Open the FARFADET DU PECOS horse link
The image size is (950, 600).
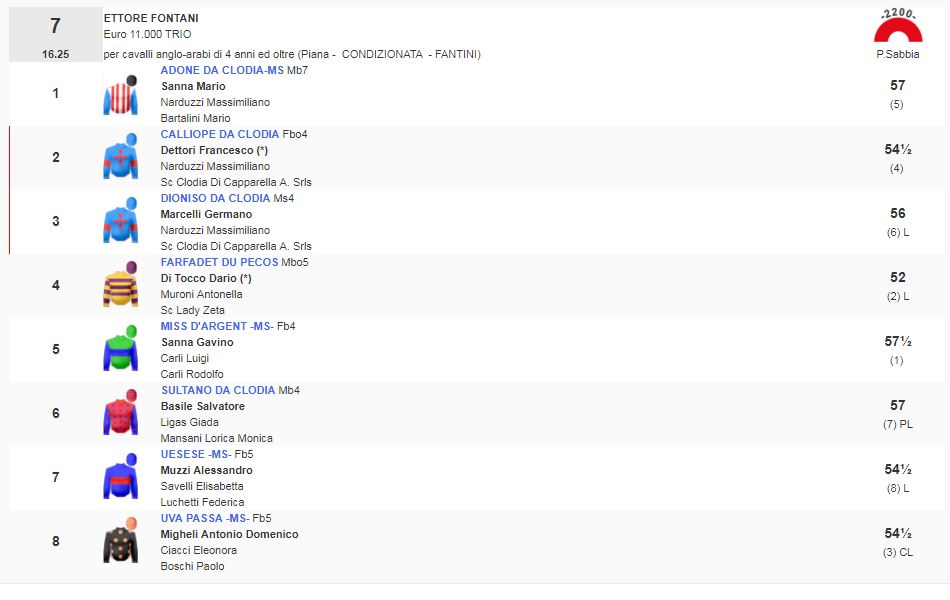(x=219, y=262)
